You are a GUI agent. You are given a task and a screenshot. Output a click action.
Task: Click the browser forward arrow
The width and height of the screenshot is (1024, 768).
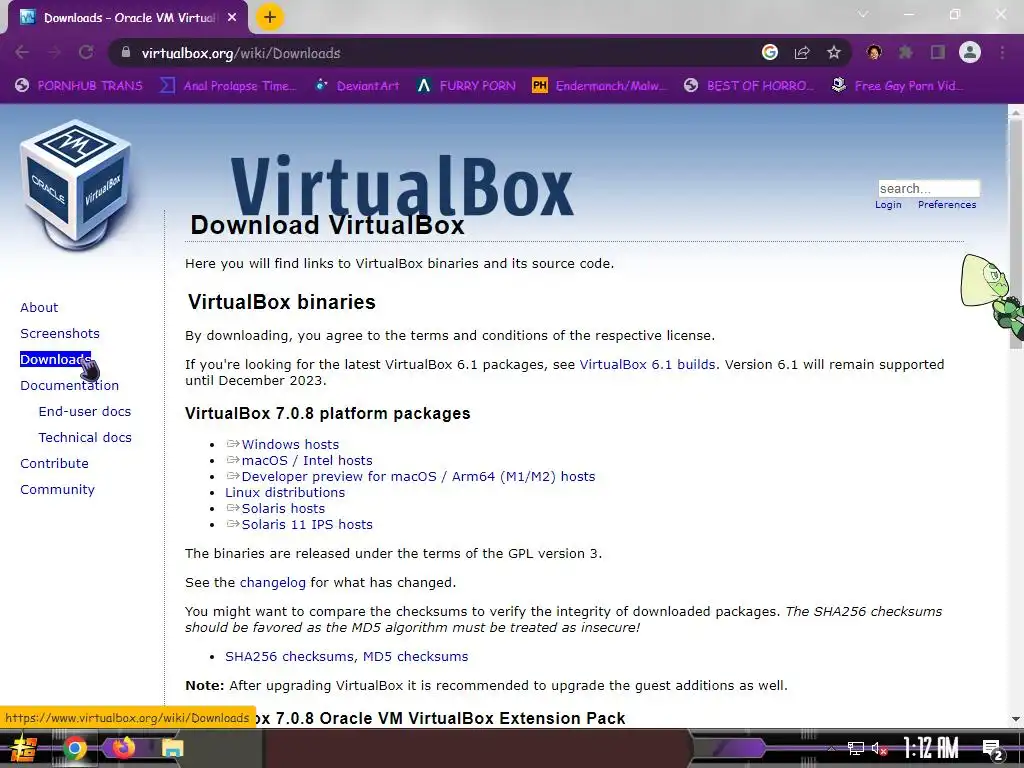point(54,53)
